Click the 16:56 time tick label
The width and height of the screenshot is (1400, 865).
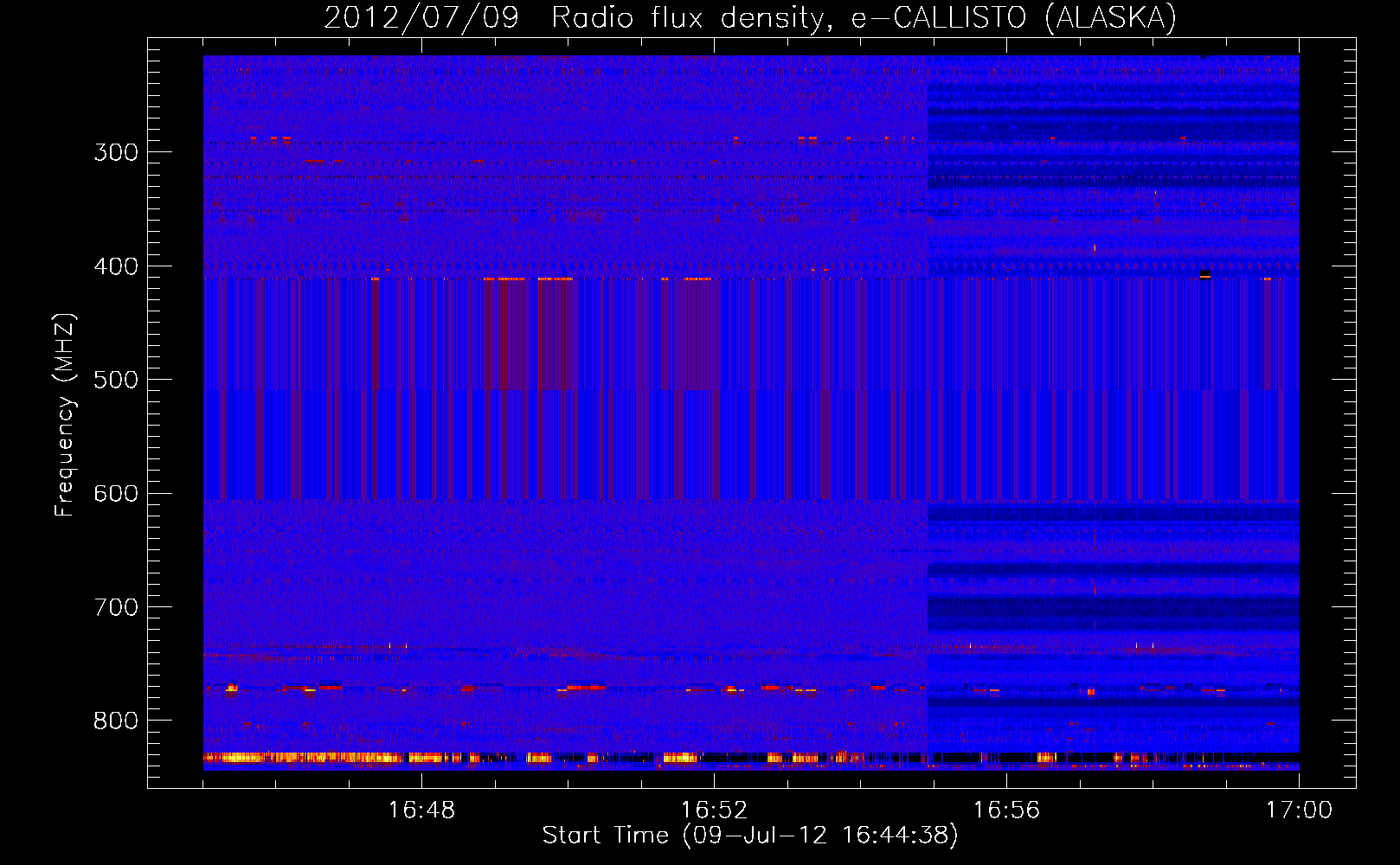[x=1006, y=811]
